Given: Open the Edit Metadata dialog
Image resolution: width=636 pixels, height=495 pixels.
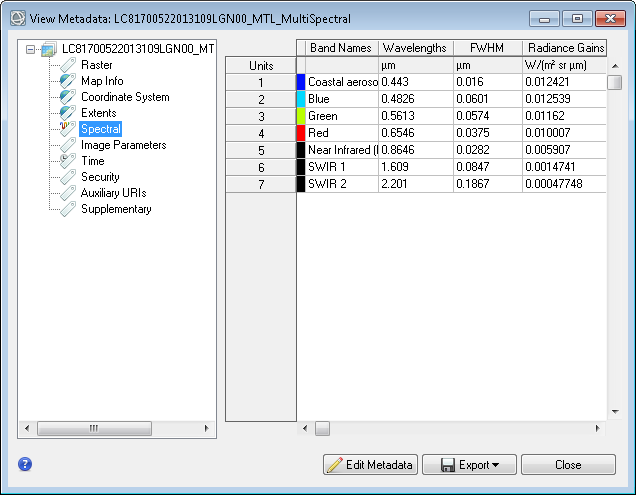Looking at the screenshot, I should point(370,465).
